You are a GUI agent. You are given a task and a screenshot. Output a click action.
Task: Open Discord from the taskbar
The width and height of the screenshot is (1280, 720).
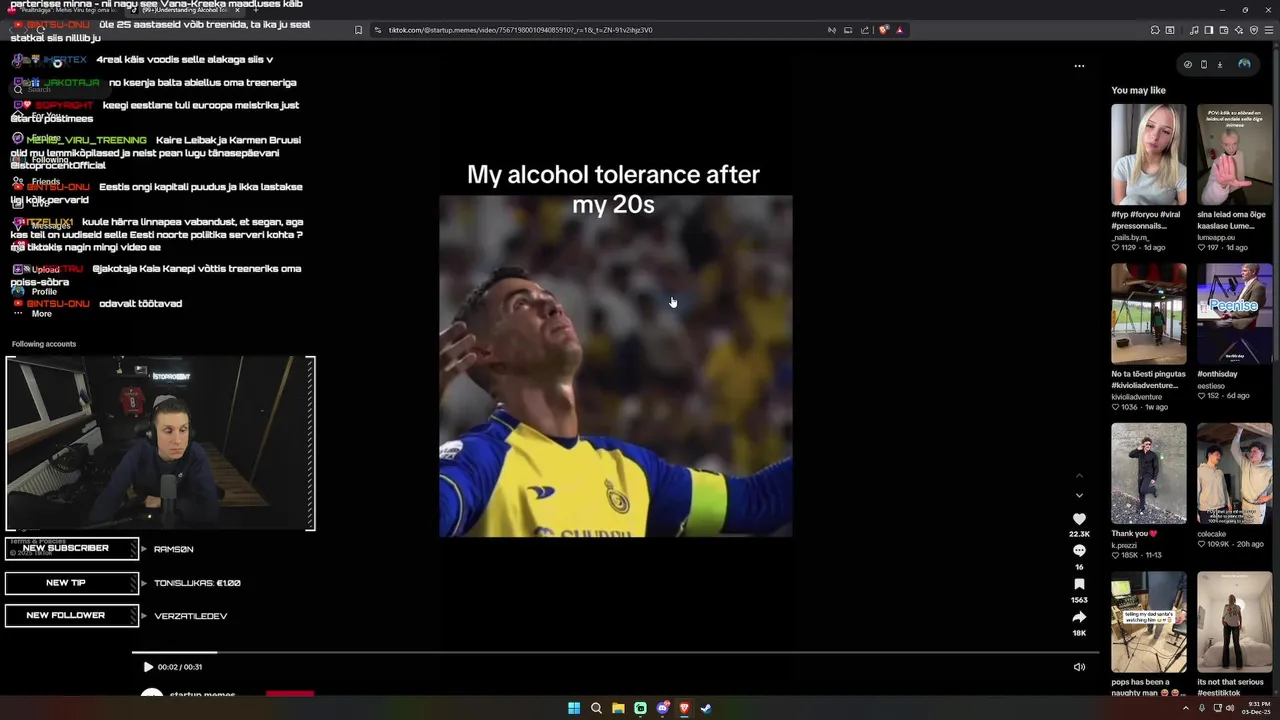pyautogui.click(x=662, y=708)
